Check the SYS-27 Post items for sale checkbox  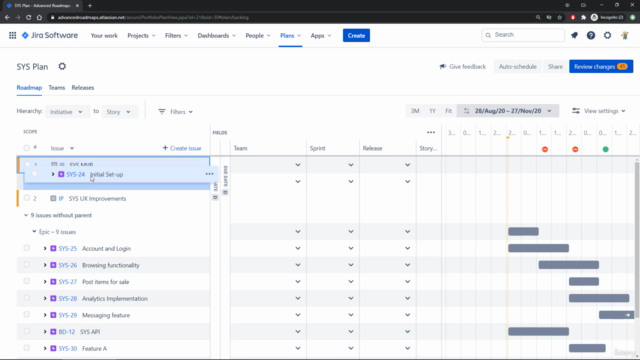27,281
